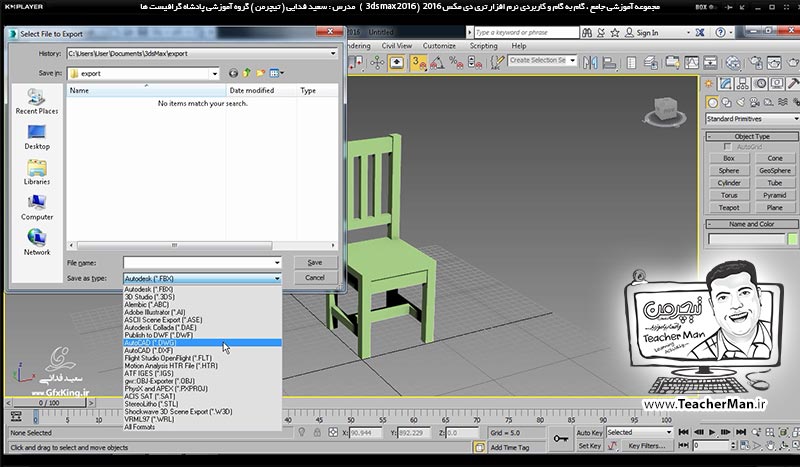Image resolution: width=800 pixels, height=467 pixels.
Task: Choose All Formats in type list
Action: (x=203, y=427)
